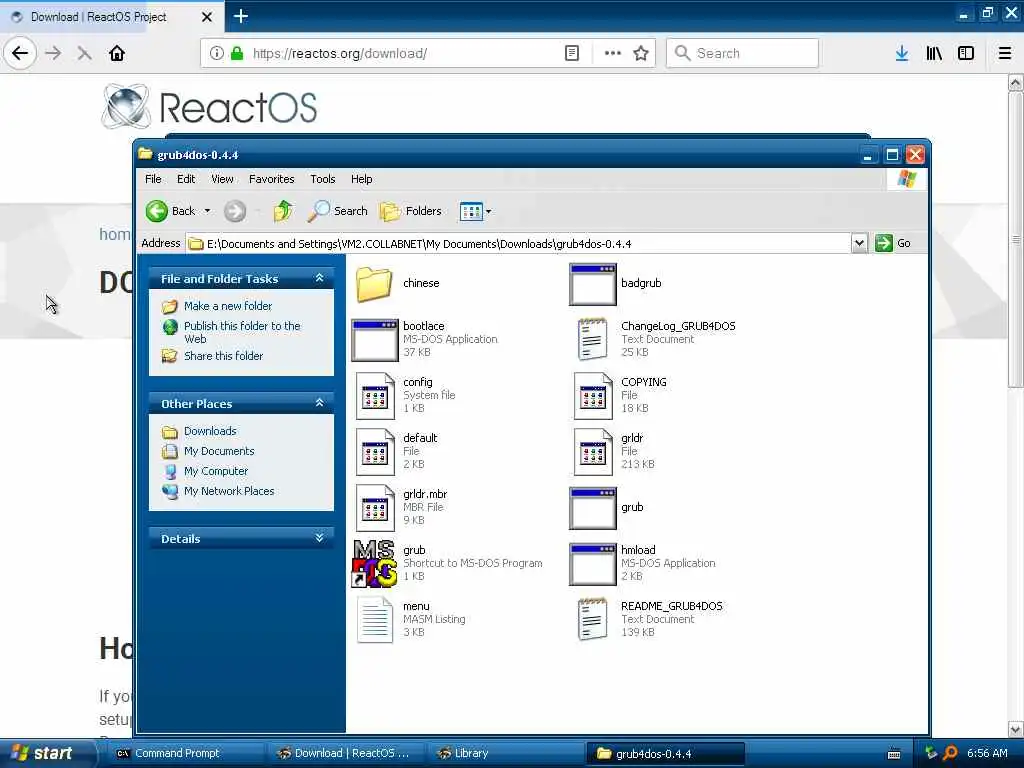Image resolution: width=1024 pixels, height=768 pixels.
Task: Go to My Documents in Other Places
Action: pyautogui.click(x=219, y=451)
